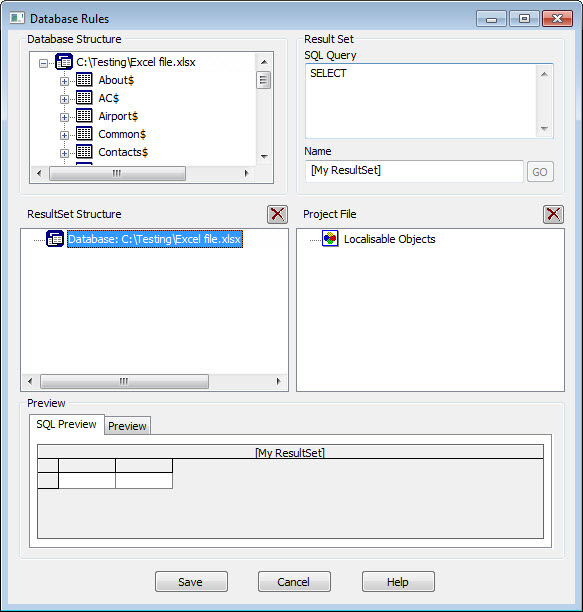The height and width of the screenshot is (612, 583).
Task: Expand the Airport$ table node
Action: click(64, 117)
